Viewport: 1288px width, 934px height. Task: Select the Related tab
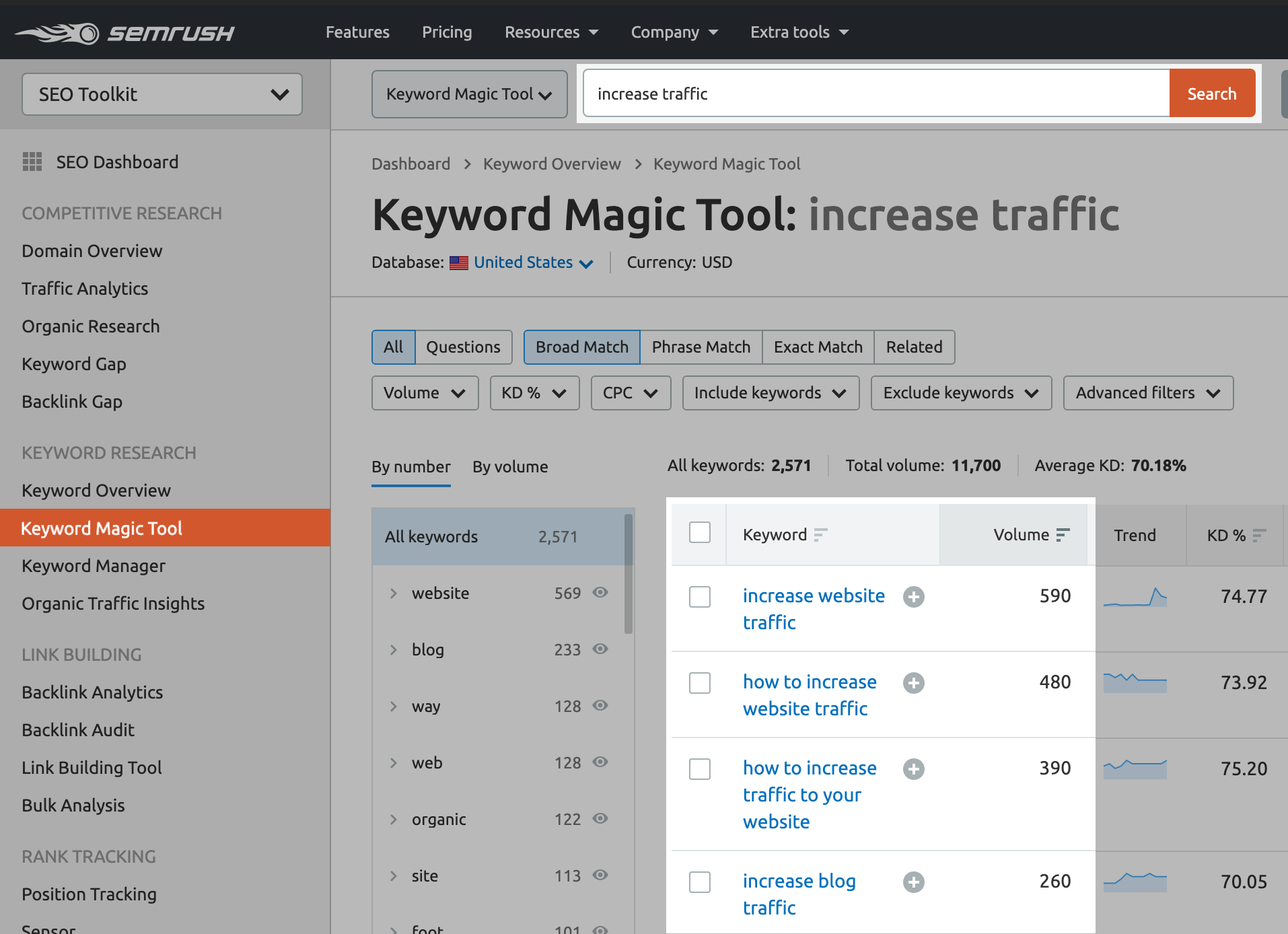coord(914,347)
